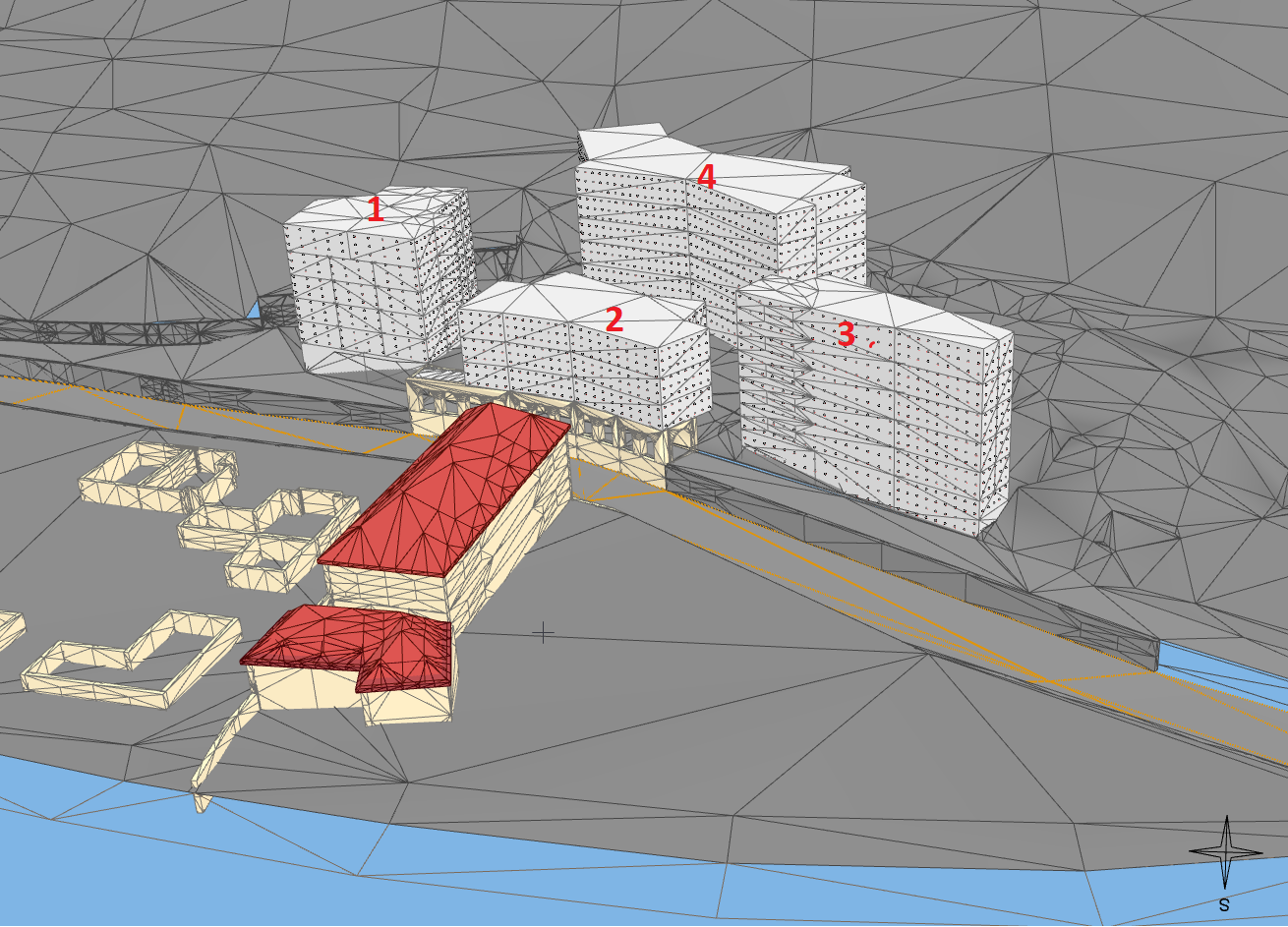
Task: Click the curved yellow wall by the water
Action: click(x=221, y=747)
